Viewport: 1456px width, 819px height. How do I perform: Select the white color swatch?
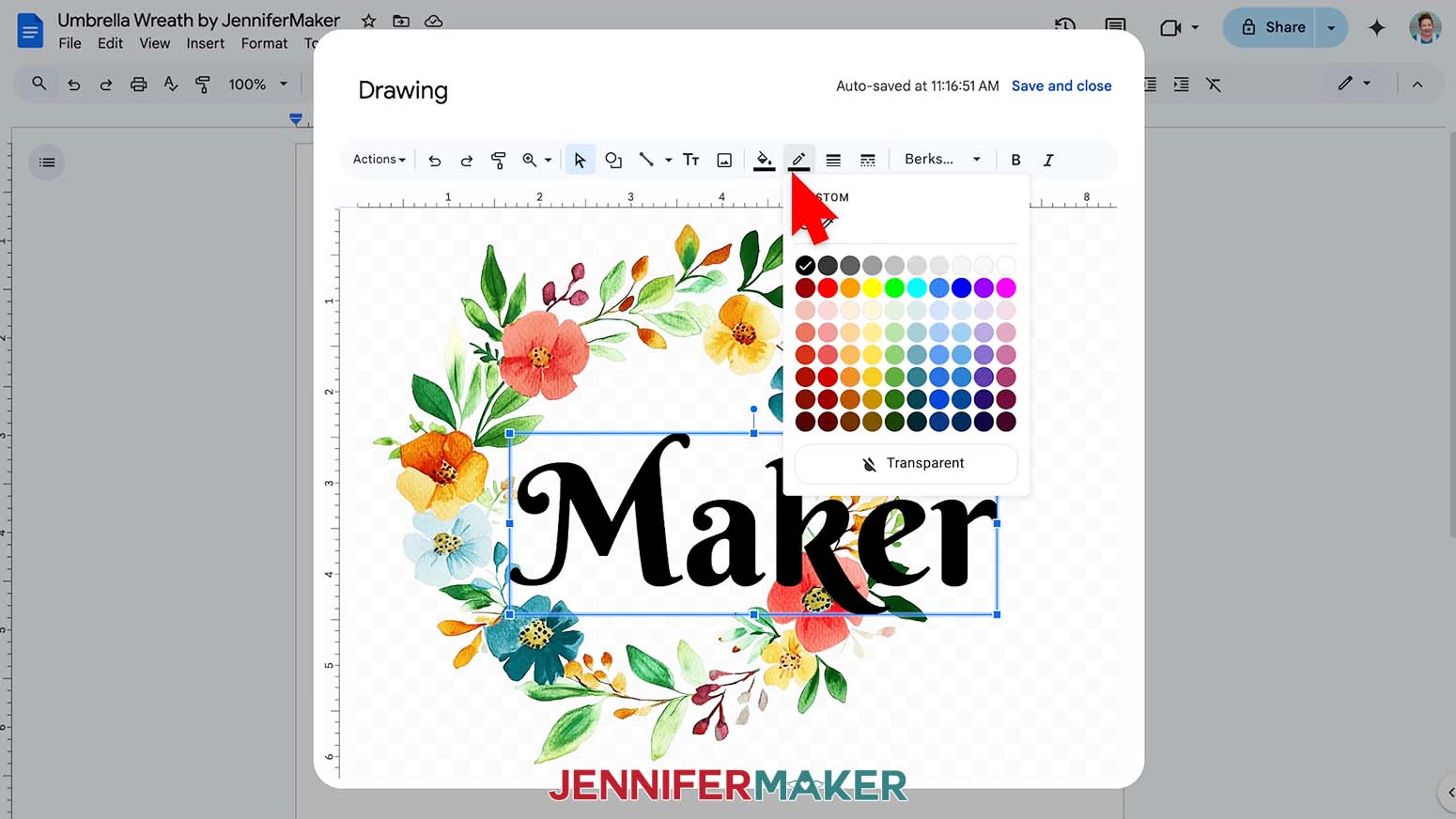point(1006,265)
